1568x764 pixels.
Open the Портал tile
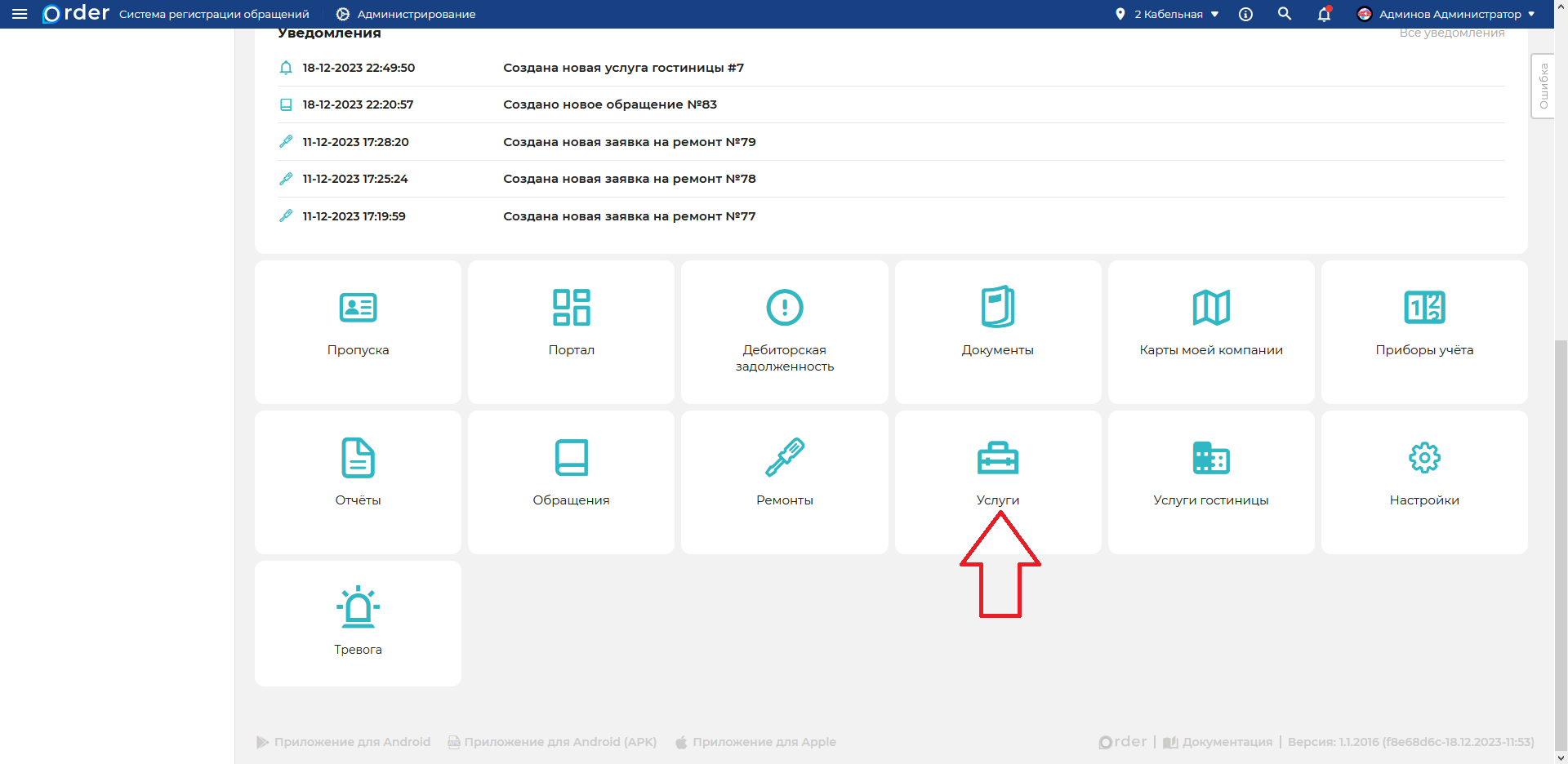[571, 331]
